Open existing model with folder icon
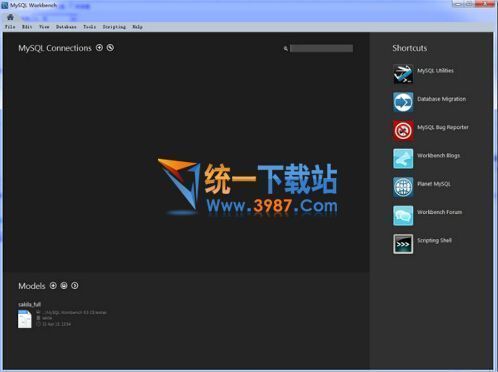This screenshot has height=372, width=498. pos(64,286)
